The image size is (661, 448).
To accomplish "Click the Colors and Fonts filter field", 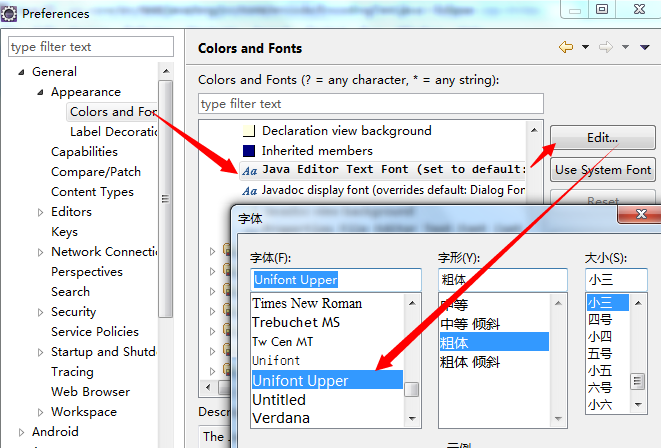I will pyautogui.click(x=370, y=104).
